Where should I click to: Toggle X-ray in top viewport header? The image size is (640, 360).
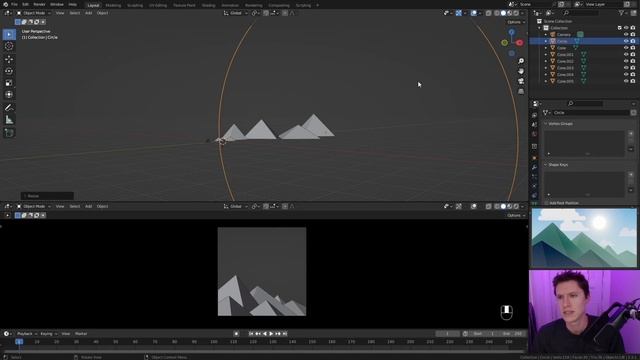pos(488,13)
